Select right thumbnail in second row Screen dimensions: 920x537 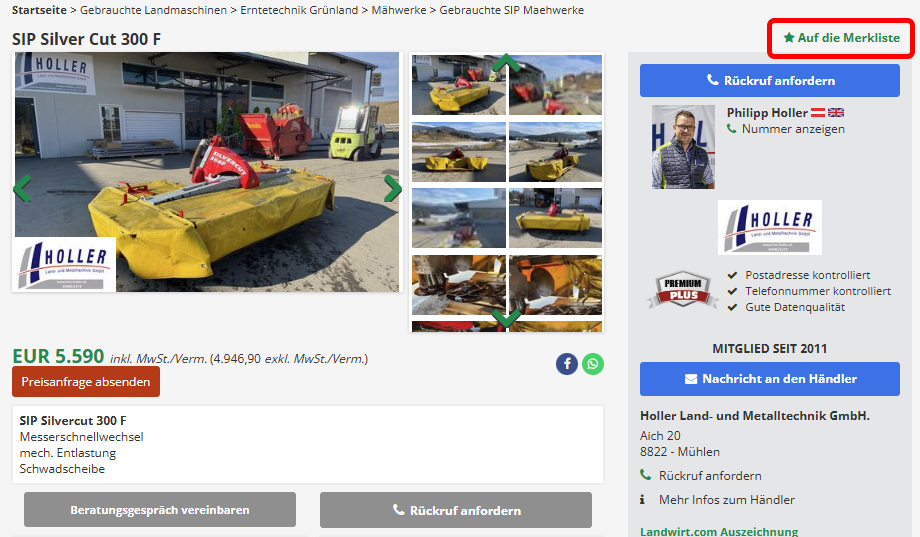(556, 152)
